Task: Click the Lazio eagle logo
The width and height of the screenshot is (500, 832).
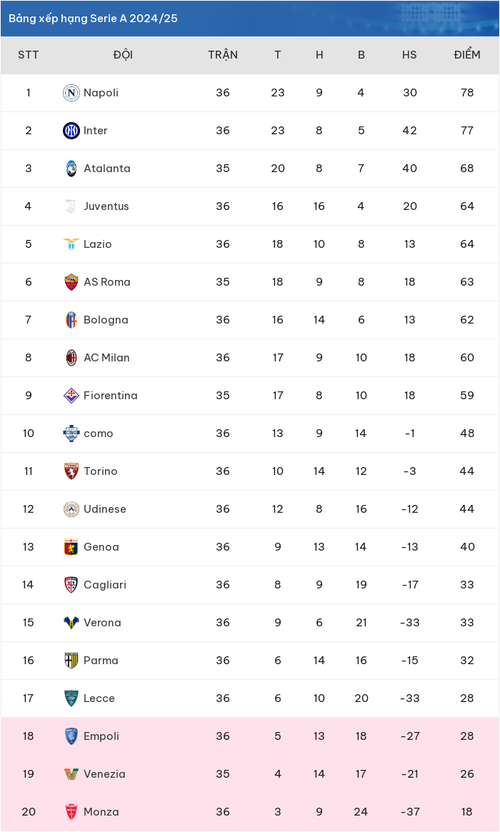Action: (x=71, y=244)
